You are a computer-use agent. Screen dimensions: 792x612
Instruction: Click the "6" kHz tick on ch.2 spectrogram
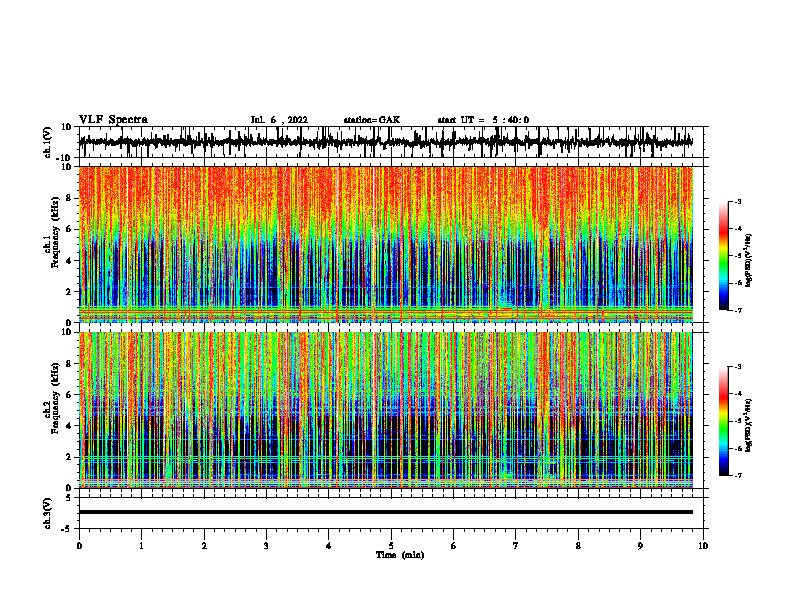[69, 395]
